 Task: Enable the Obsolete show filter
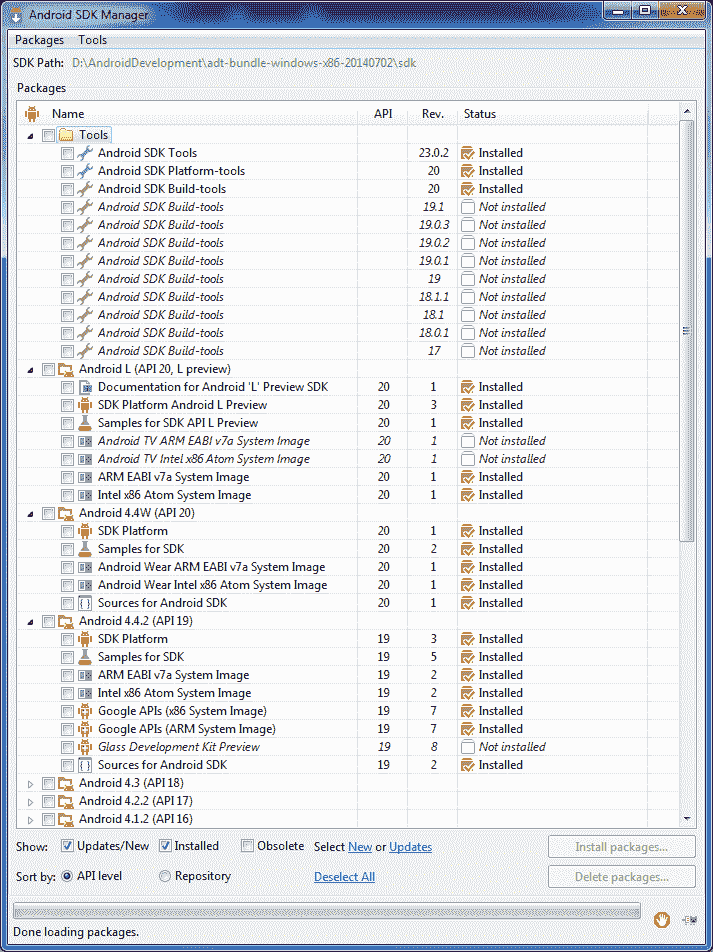coord(247,846)
